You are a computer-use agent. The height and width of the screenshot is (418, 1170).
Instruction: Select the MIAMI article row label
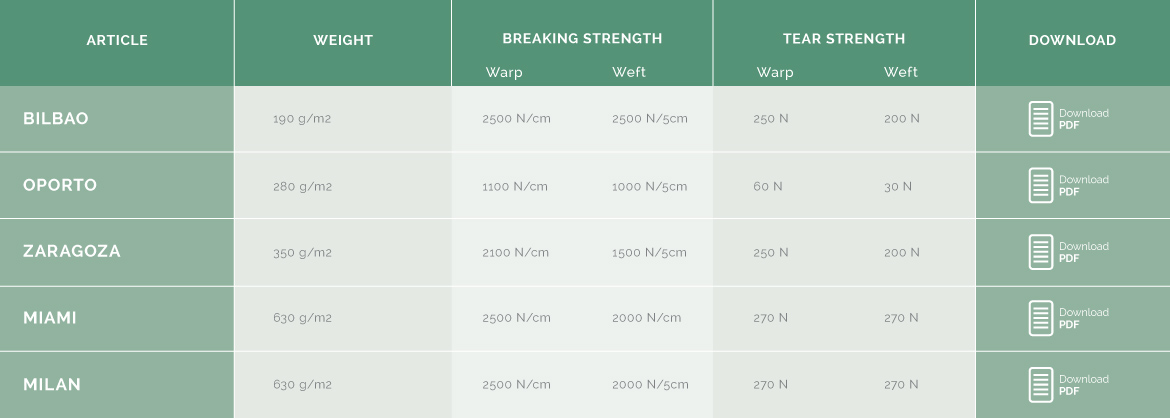pos(50,318)
